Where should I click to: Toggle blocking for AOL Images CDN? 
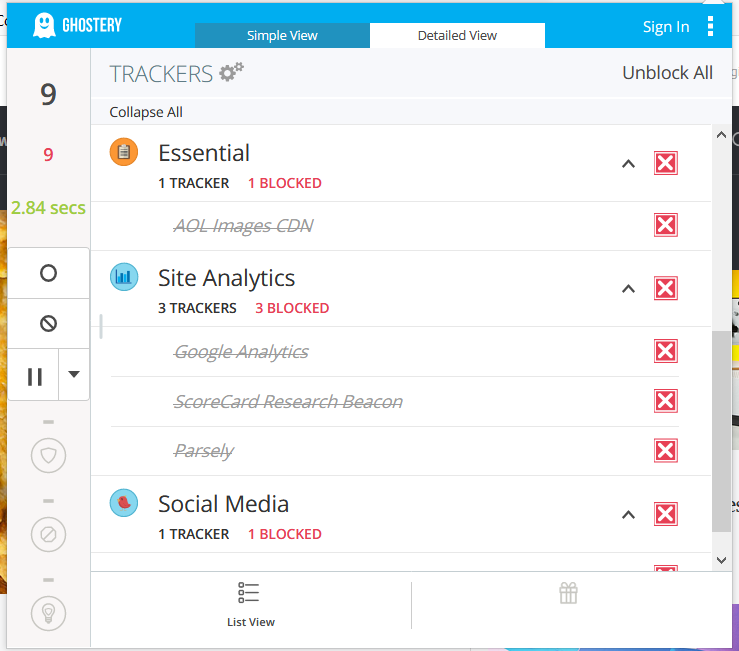(x=665, y=226)
